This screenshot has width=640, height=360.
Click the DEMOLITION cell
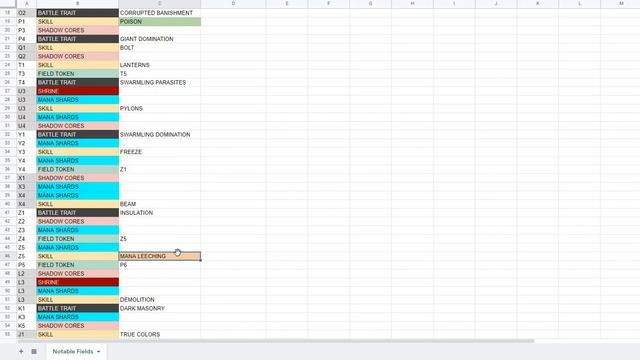(160, 300)
